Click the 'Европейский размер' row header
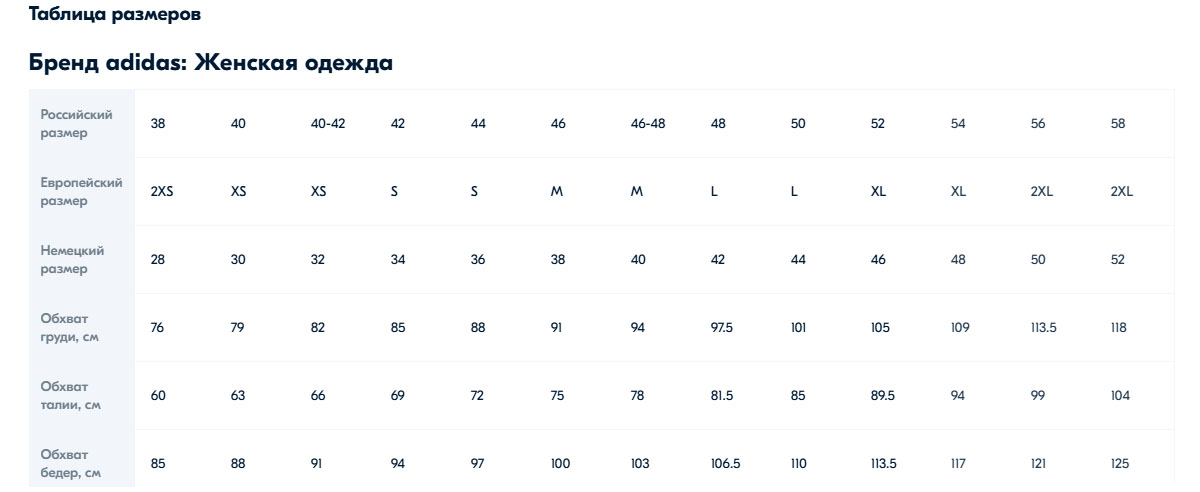The height and width of the screenshot is (492, 1200). click(x=81, y=192)
